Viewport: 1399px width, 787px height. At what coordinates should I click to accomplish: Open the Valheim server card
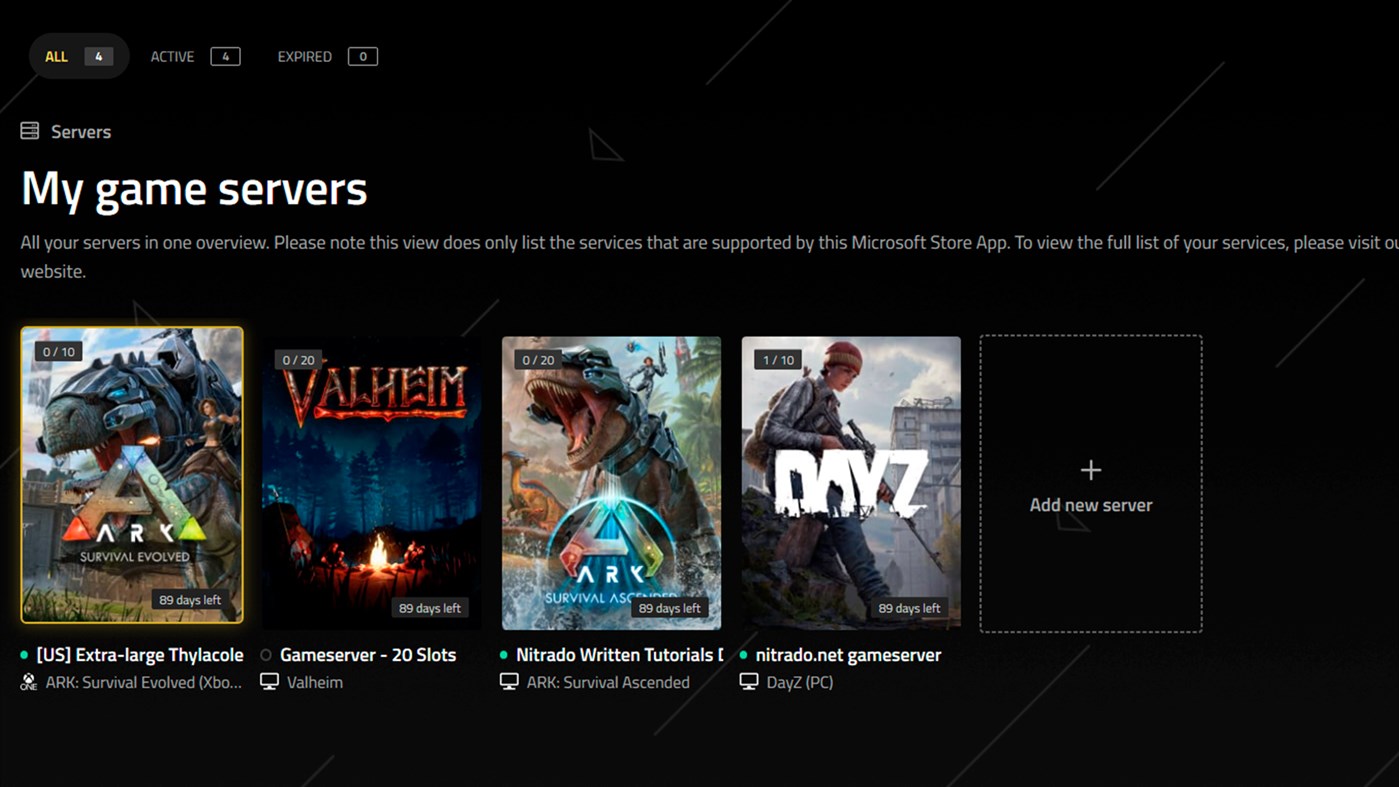(x=371, y=483)
